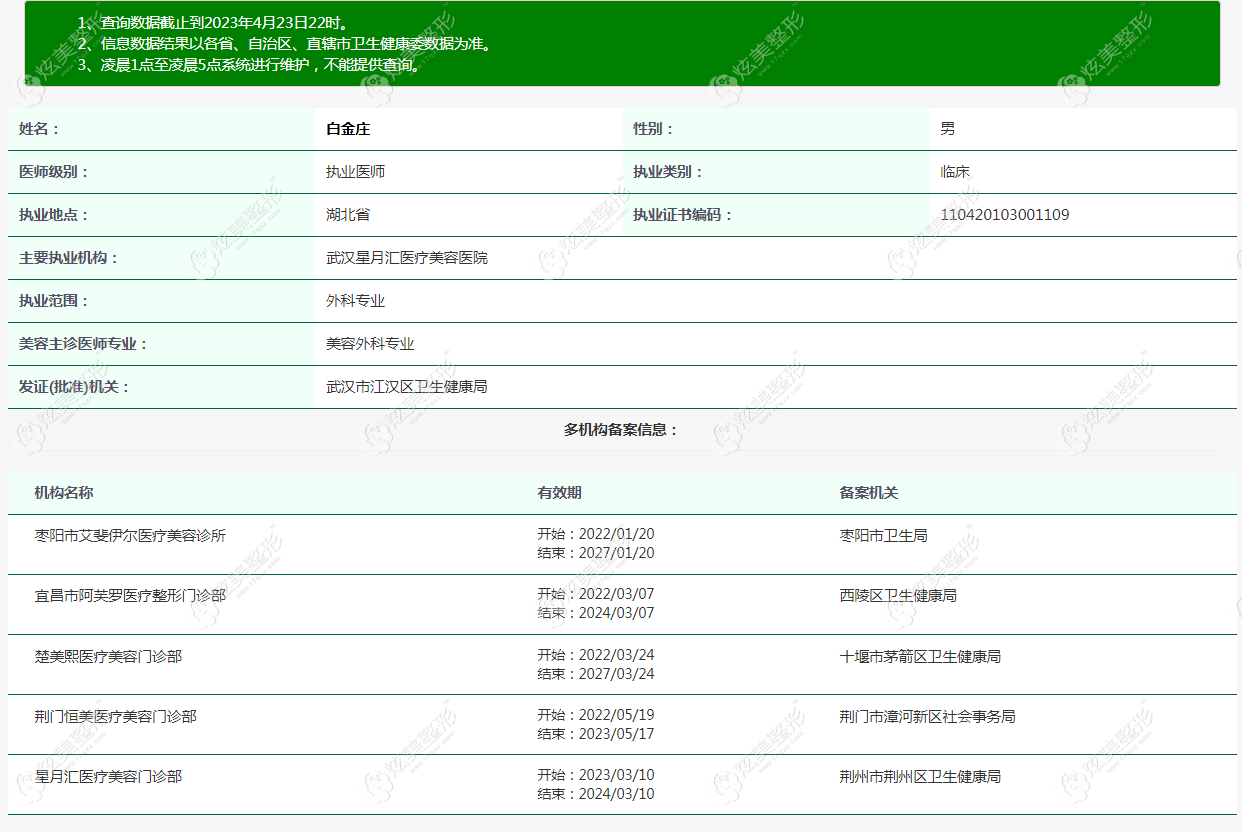Click certificate number 110420103001109
Screen dimensions: 1242x832
pos(1005,215)
